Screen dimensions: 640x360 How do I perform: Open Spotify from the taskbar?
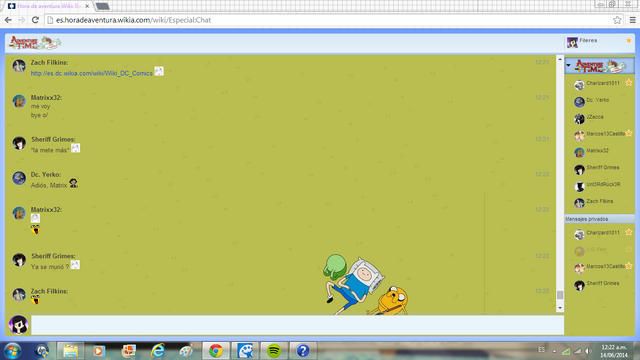coord(274,351)
